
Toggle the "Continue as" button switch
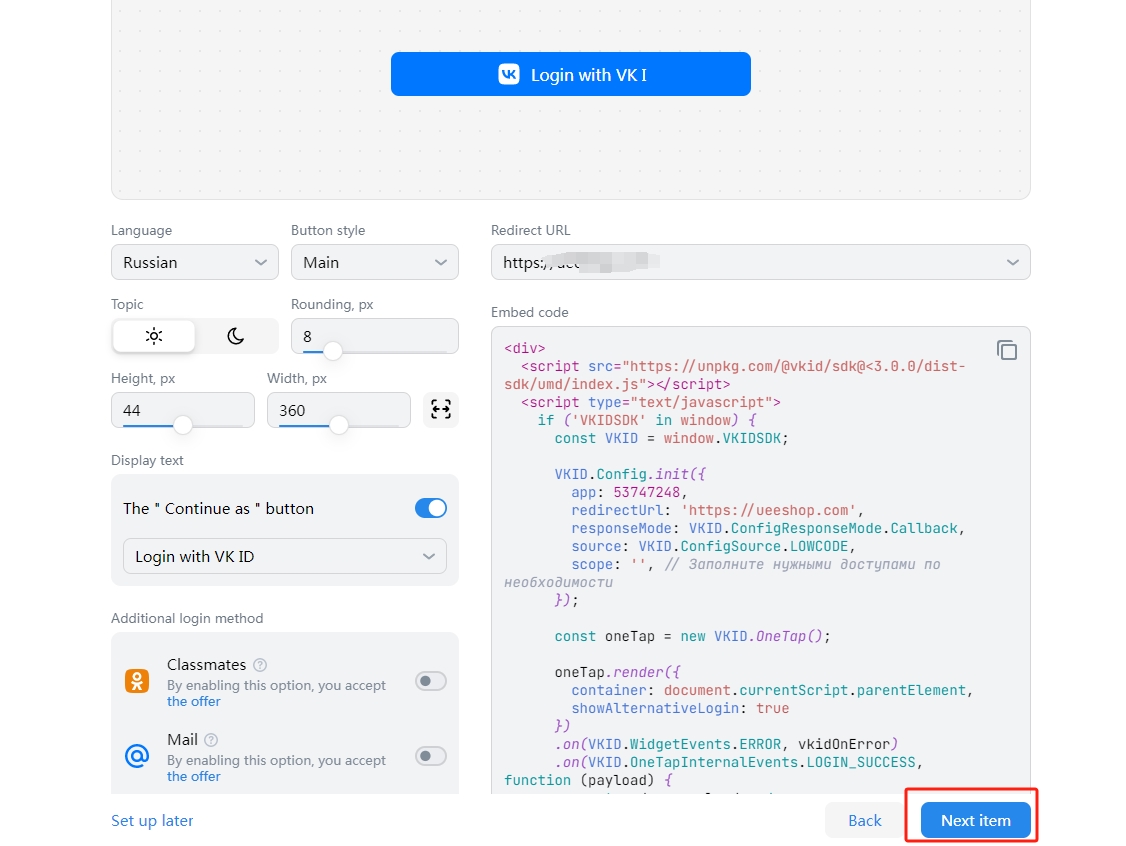pyautogui.click(x=430, y=508)
